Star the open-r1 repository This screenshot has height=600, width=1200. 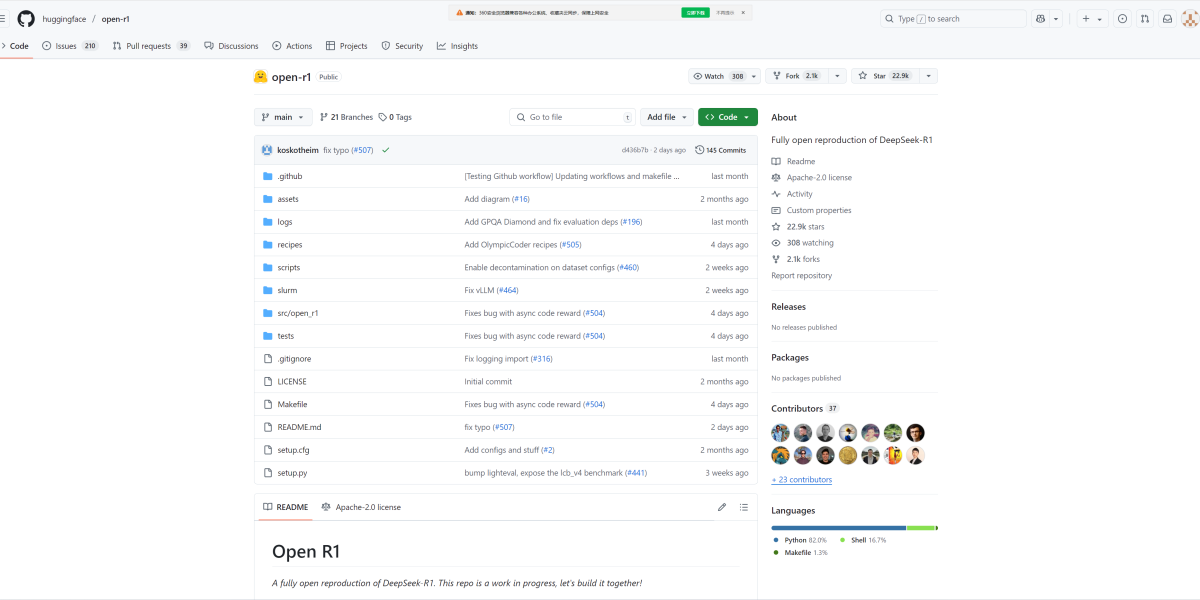(884, 76)
